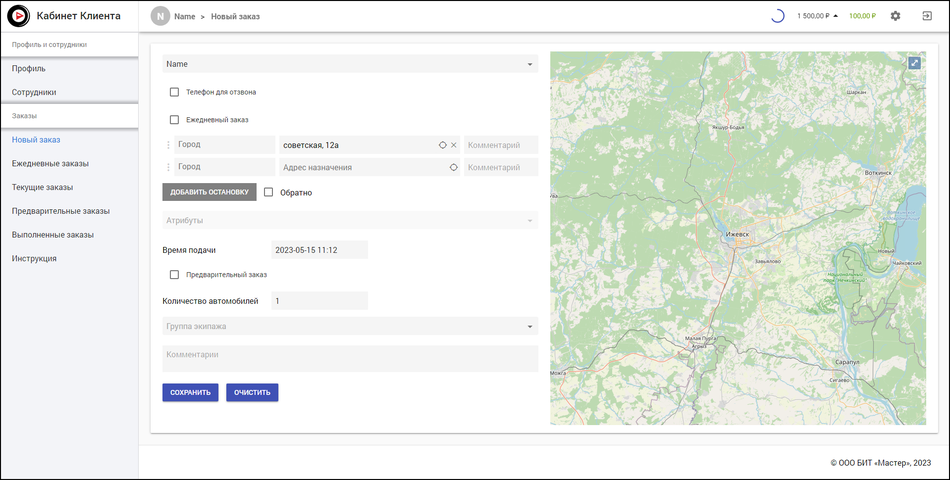Click the round N user avatar
The height and width of the screenshot is (480, 950).
pyautogui.click(x=160, y=17)
